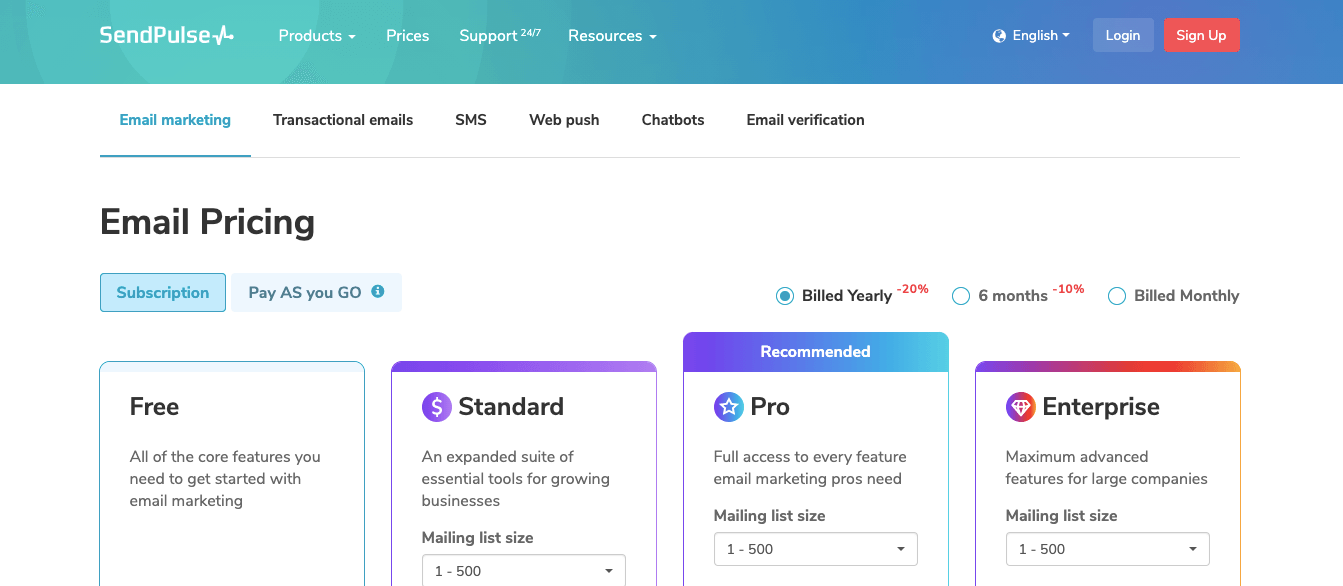Open Enterprise plan mailing list size dropdown
The height and width of the screenshot is (586, 1343).
pyautogui.click(x=1108, y=549)
